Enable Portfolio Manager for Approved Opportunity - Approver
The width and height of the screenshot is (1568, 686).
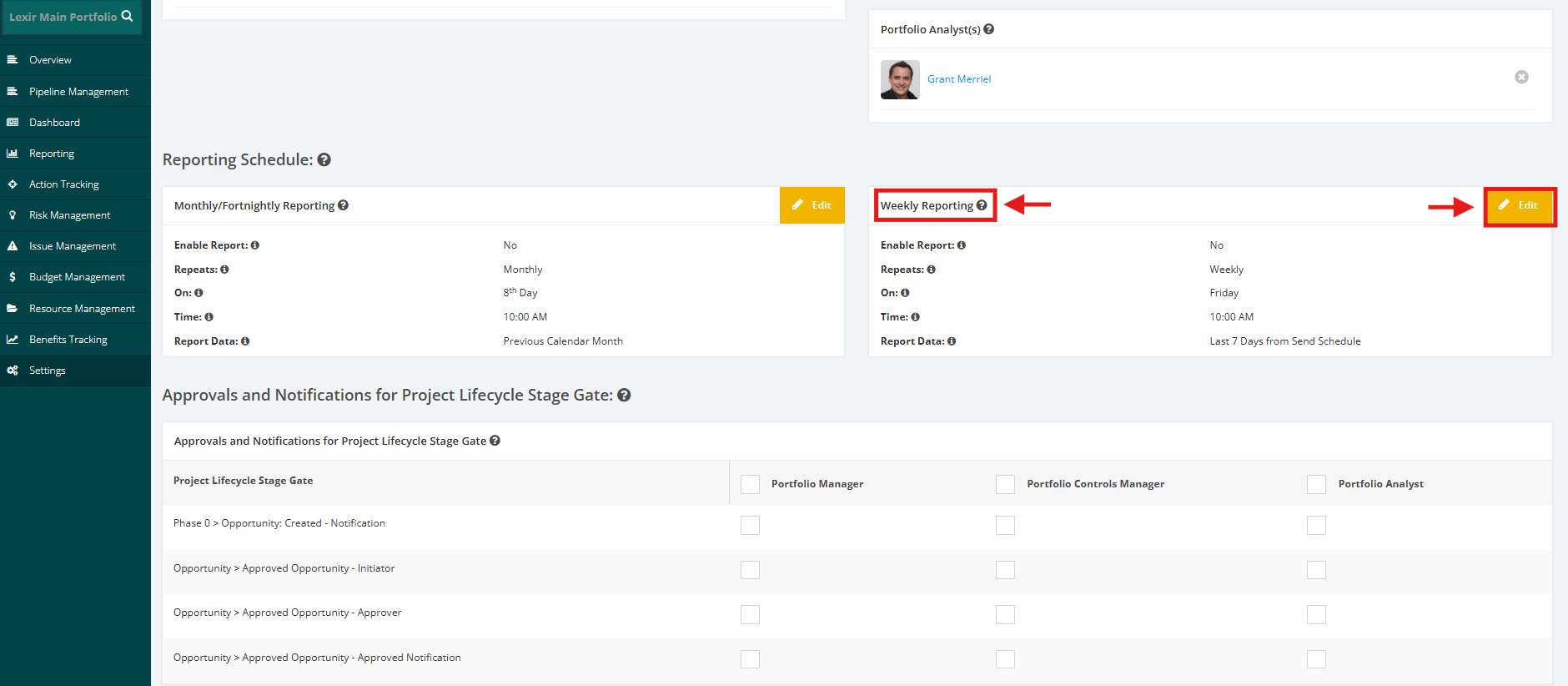point(750,614)
